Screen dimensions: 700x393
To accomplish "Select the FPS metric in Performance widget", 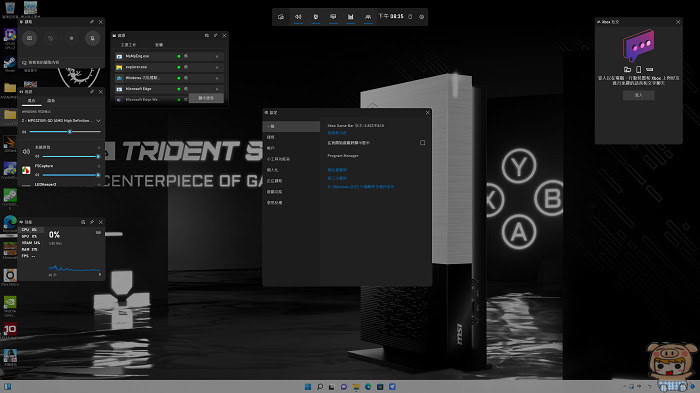I will tap(30, 256).
